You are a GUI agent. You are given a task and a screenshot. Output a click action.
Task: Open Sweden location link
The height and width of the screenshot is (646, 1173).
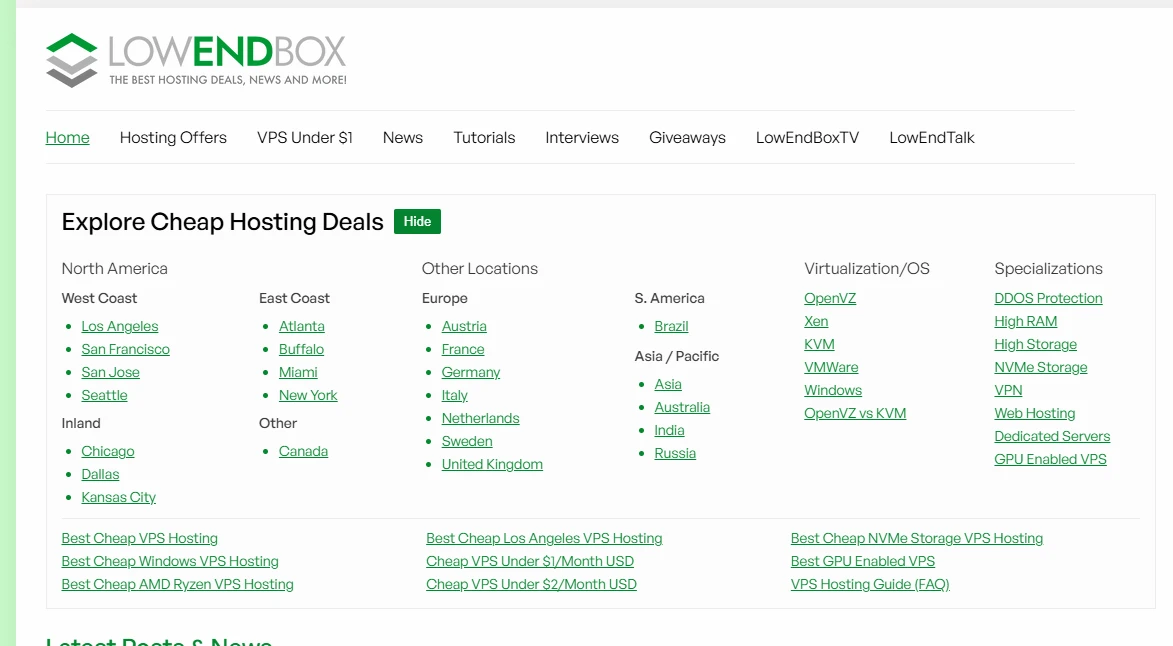(x=467, y=441)
